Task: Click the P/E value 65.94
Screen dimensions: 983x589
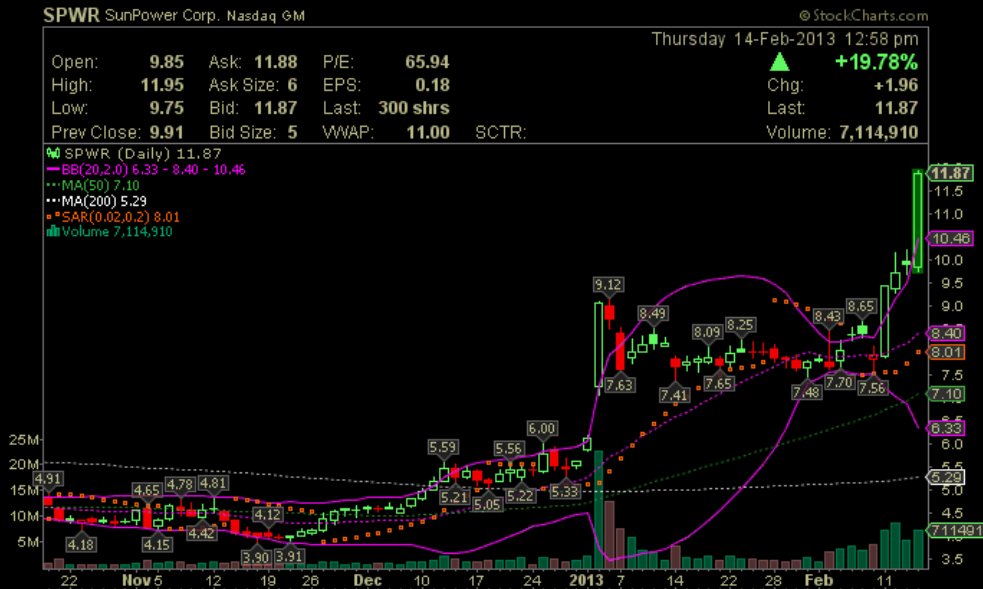Action: click(427, 61)
